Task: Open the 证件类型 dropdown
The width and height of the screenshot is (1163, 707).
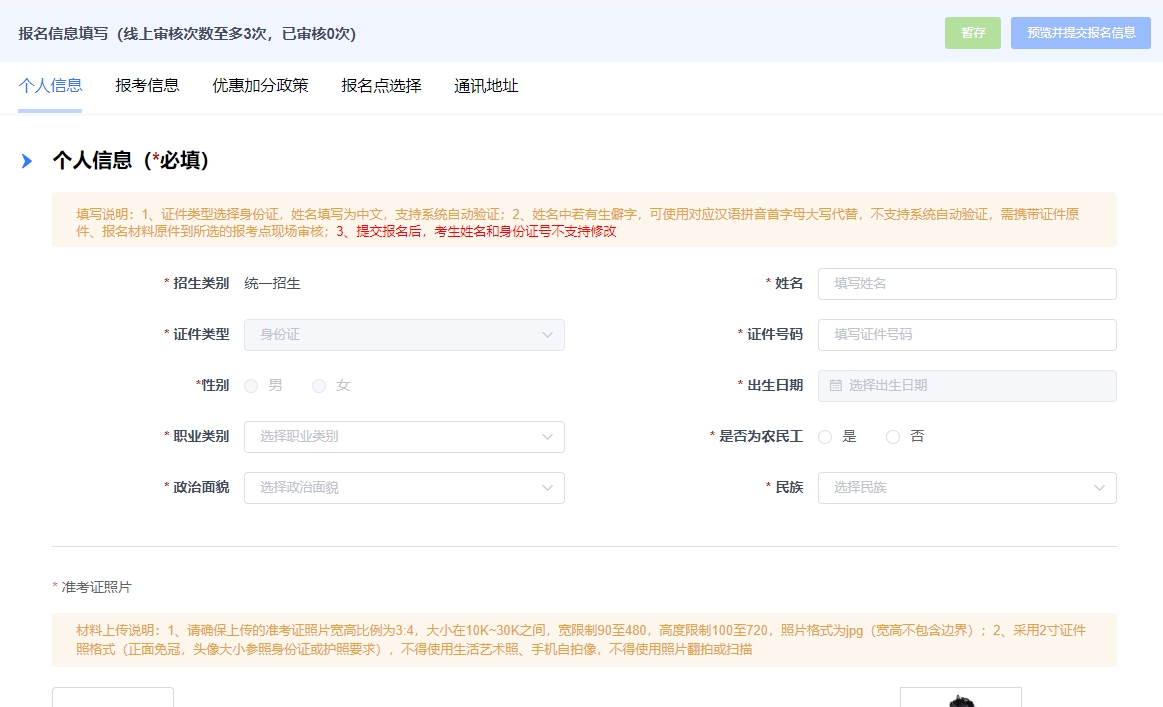Action: tap(404, 335)
